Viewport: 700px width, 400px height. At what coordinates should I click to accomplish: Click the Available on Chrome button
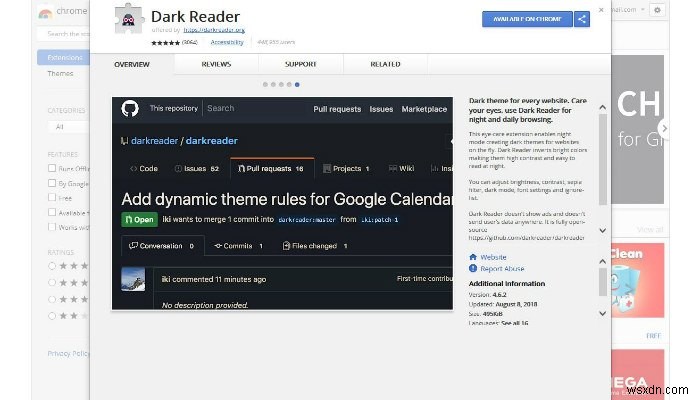(527, 19)
